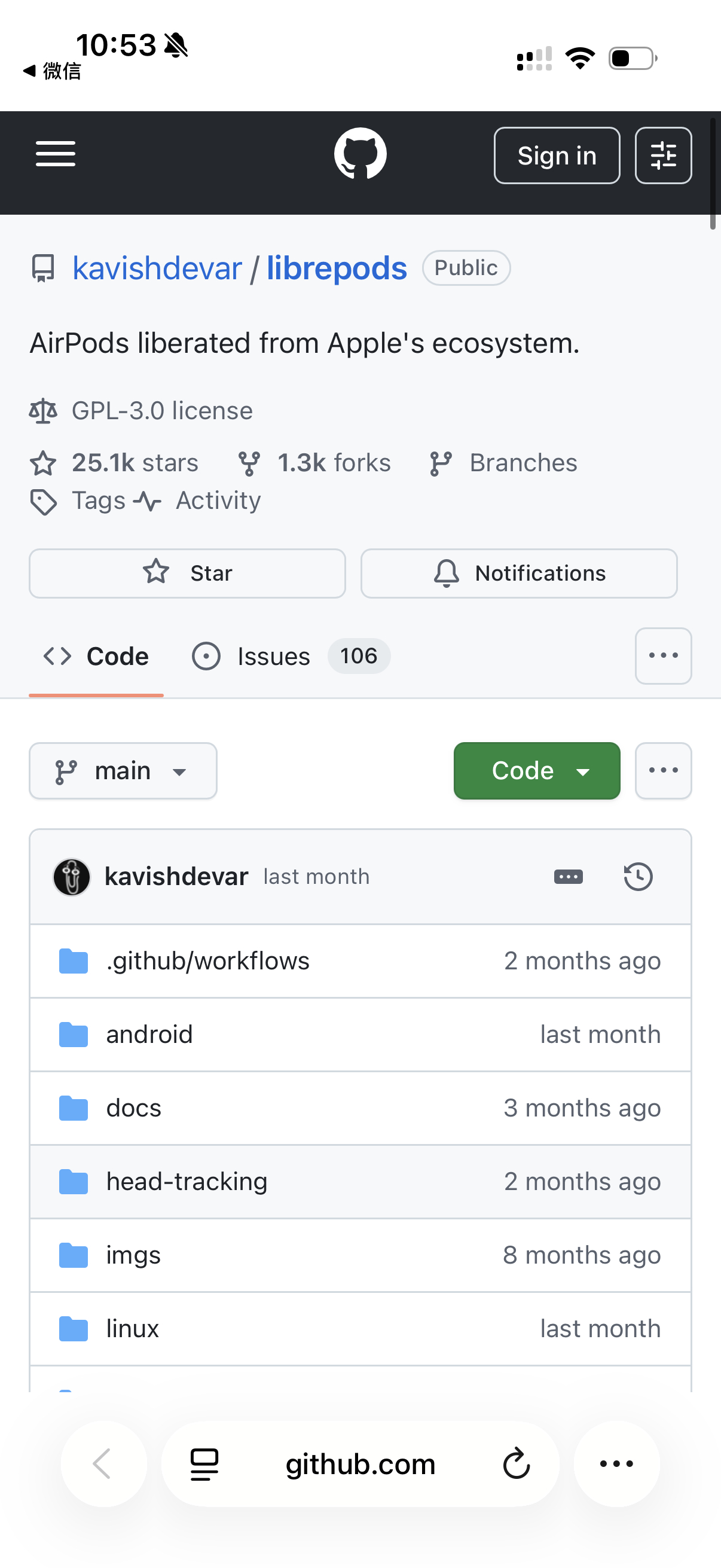Show more repository navigation tabs
721x1568 pixels.
(x=662, y=655)
